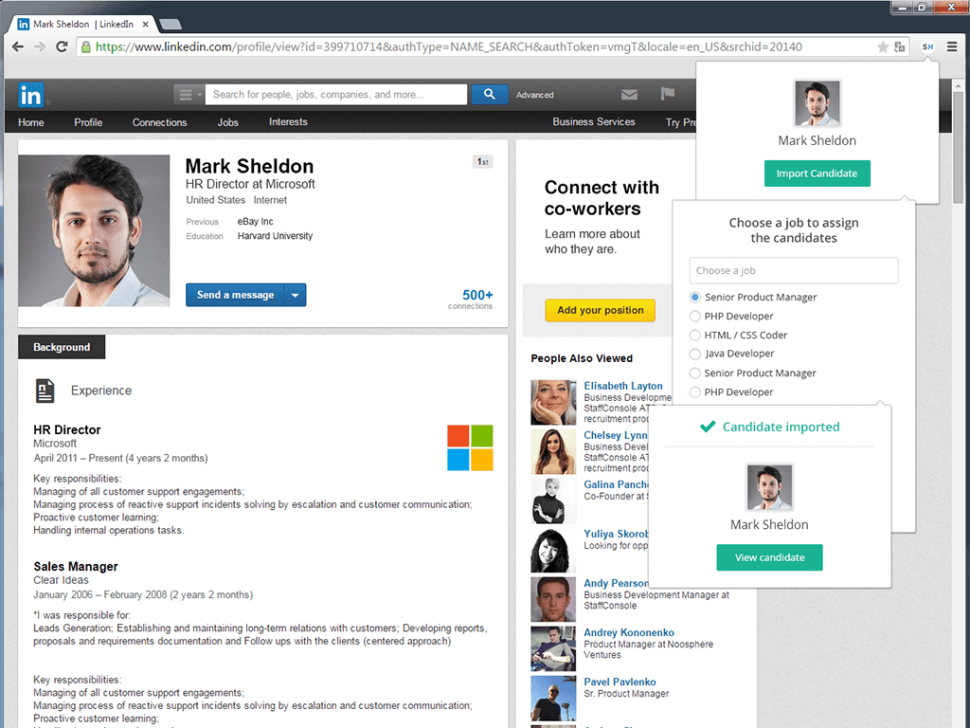
Task: Click the blue search magnifier button
Action: point(489,95)
